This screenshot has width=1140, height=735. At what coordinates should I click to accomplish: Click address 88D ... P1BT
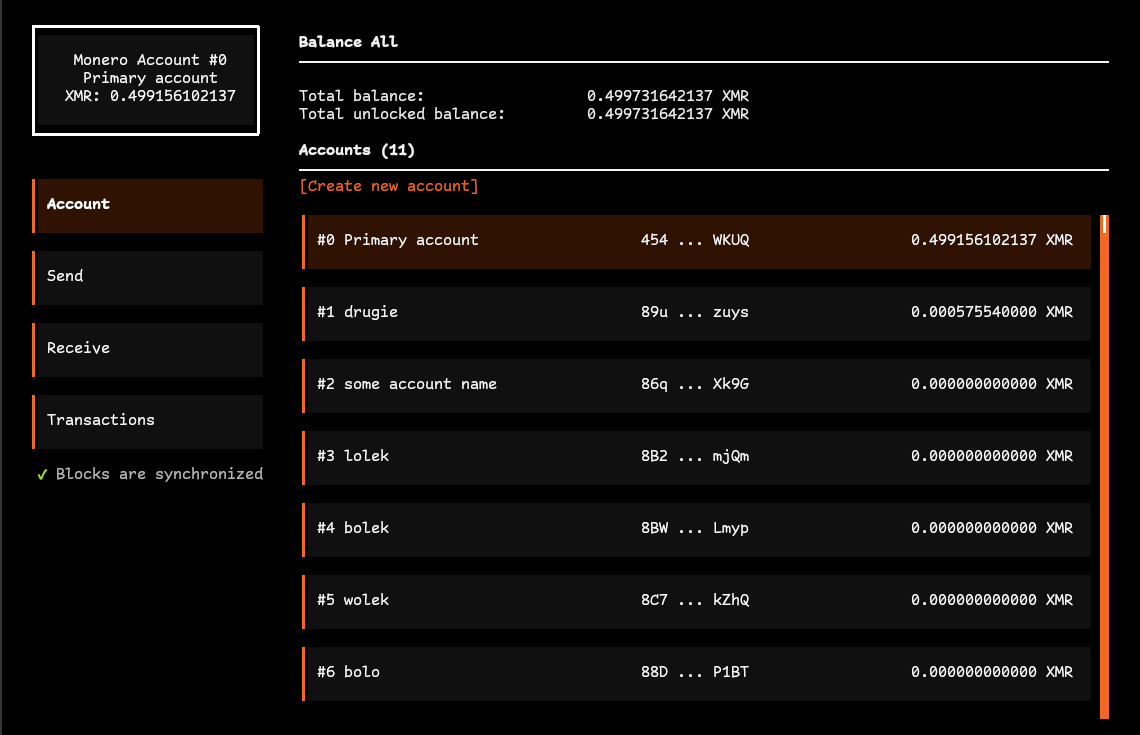694,672
